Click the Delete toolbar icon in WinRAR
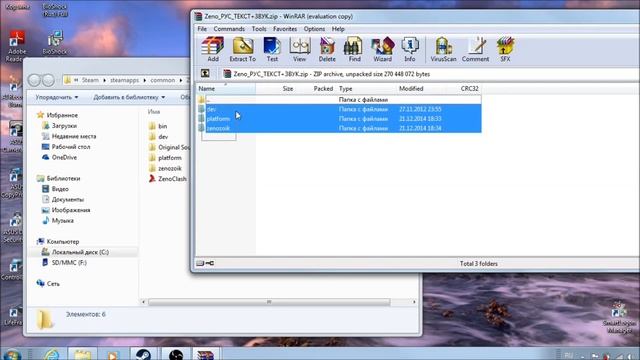640x360 pixels. [x=327, y=49]
